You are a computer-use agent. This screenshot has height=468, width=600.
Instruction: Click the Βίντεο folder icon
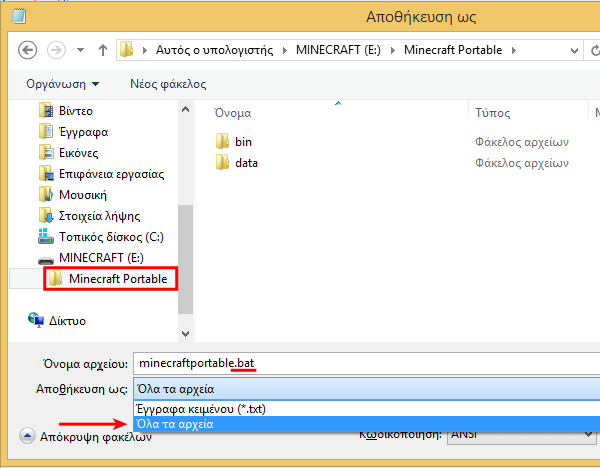click(x=46, y=110)
